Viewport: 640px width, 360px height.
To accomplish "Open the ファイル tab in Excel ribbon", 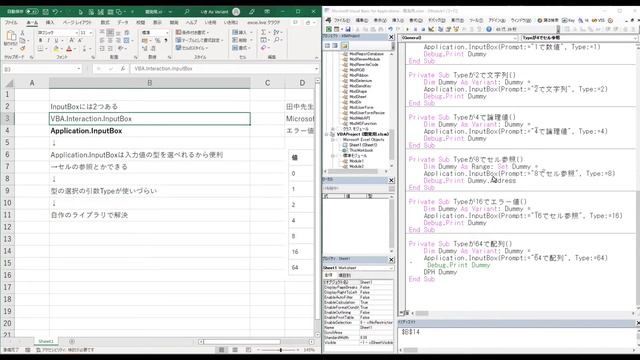I will (x=11, y=22).
